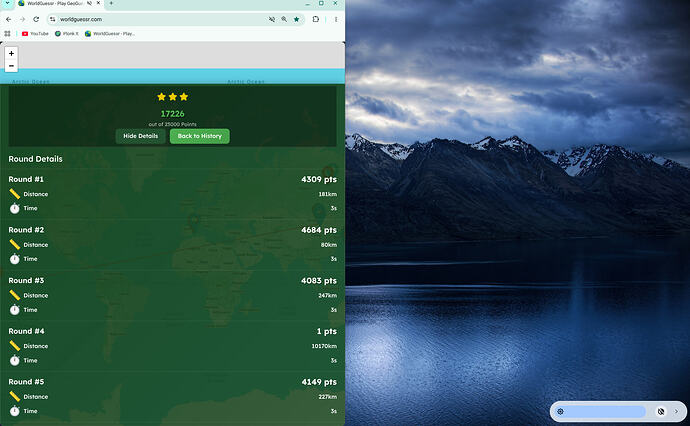This screenshot has width=690, height=426.
Task: Click the 80km distance value
Action: point(329,245)
